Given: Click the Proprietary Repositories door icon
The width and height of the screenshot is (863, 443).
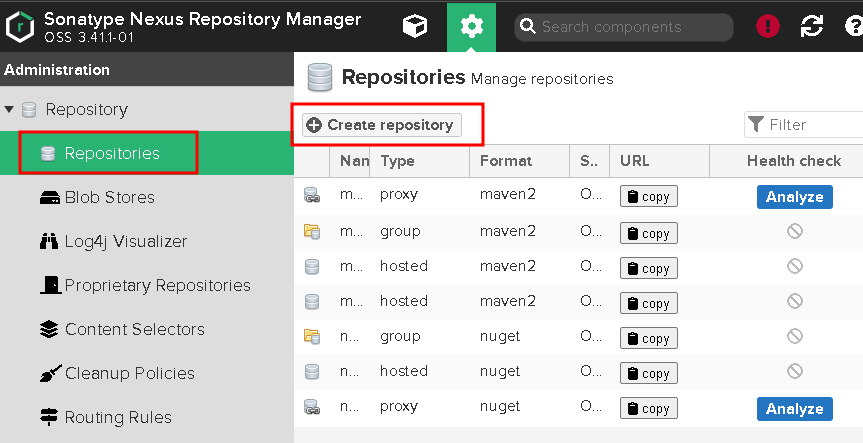Looking at the screenshot, I should coord(51,285).
